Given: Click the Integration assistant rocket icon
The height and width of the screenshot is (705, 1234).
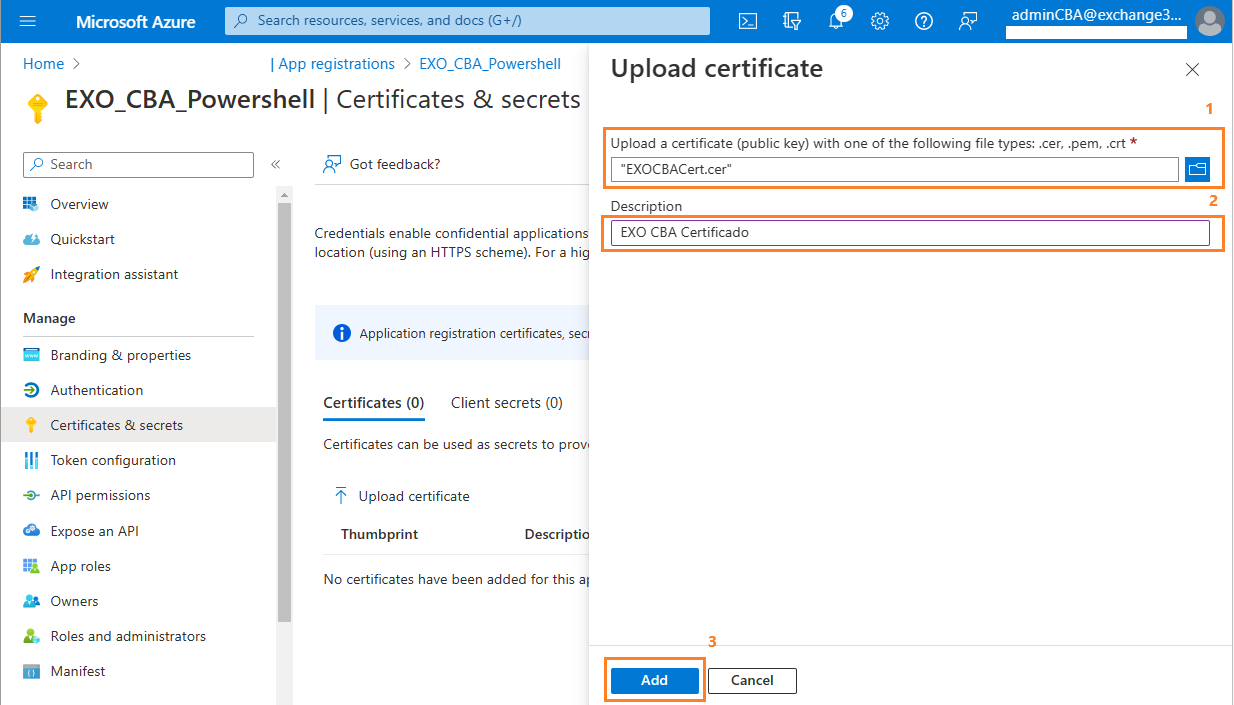Looking at the screenshot, I should tap(31, 274).
